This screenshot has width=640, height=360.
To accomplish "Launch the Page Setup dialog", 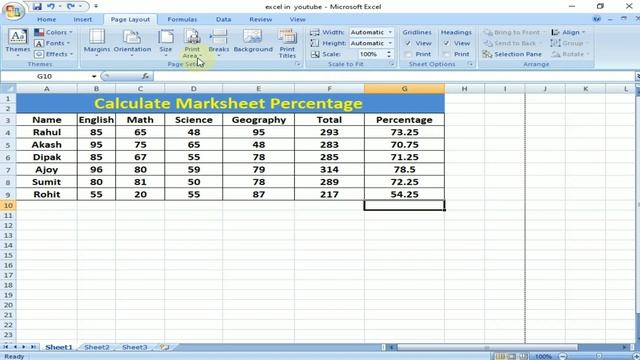I will click(298, 64).
